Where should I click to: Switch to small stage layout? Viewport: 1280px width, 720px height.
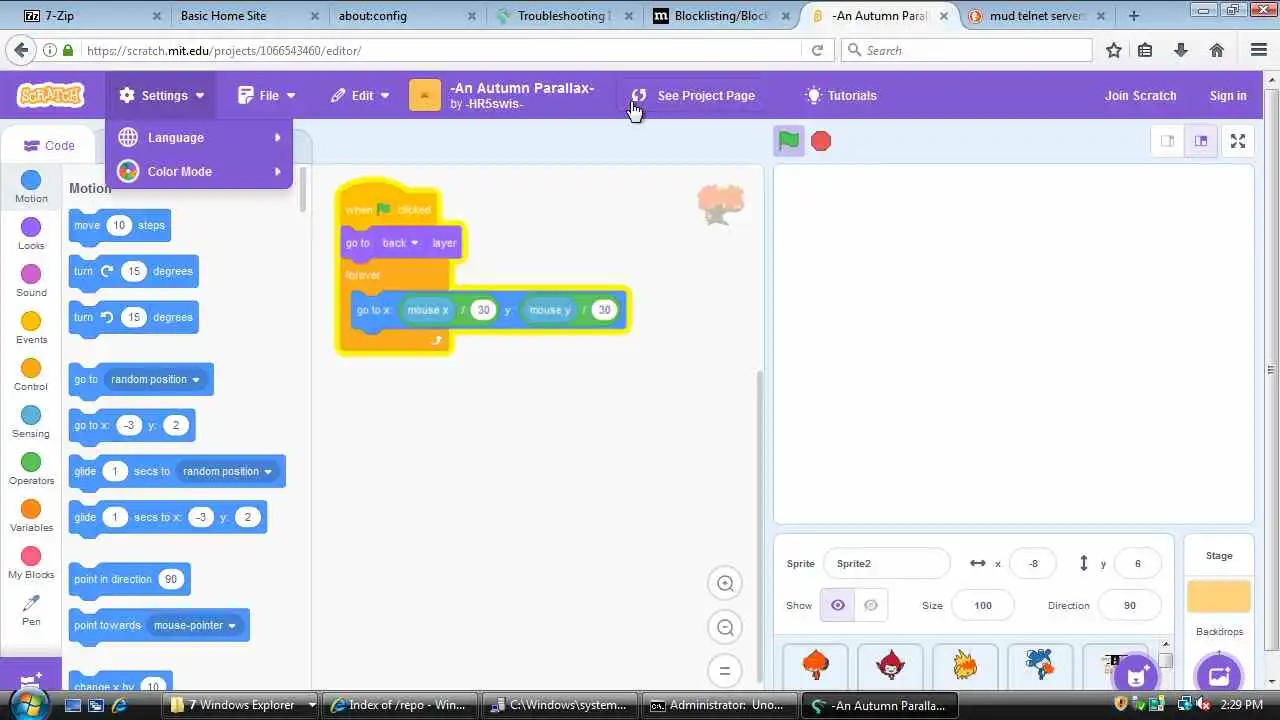[1167, 141]
